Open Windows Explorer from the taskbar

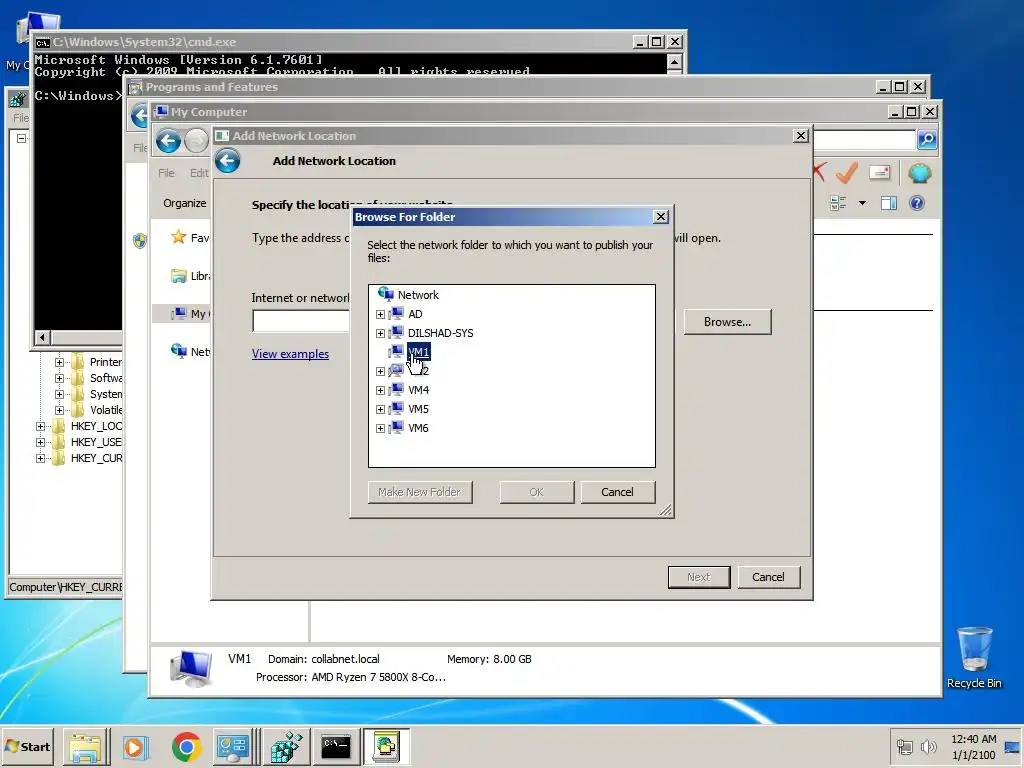[86, 747]
